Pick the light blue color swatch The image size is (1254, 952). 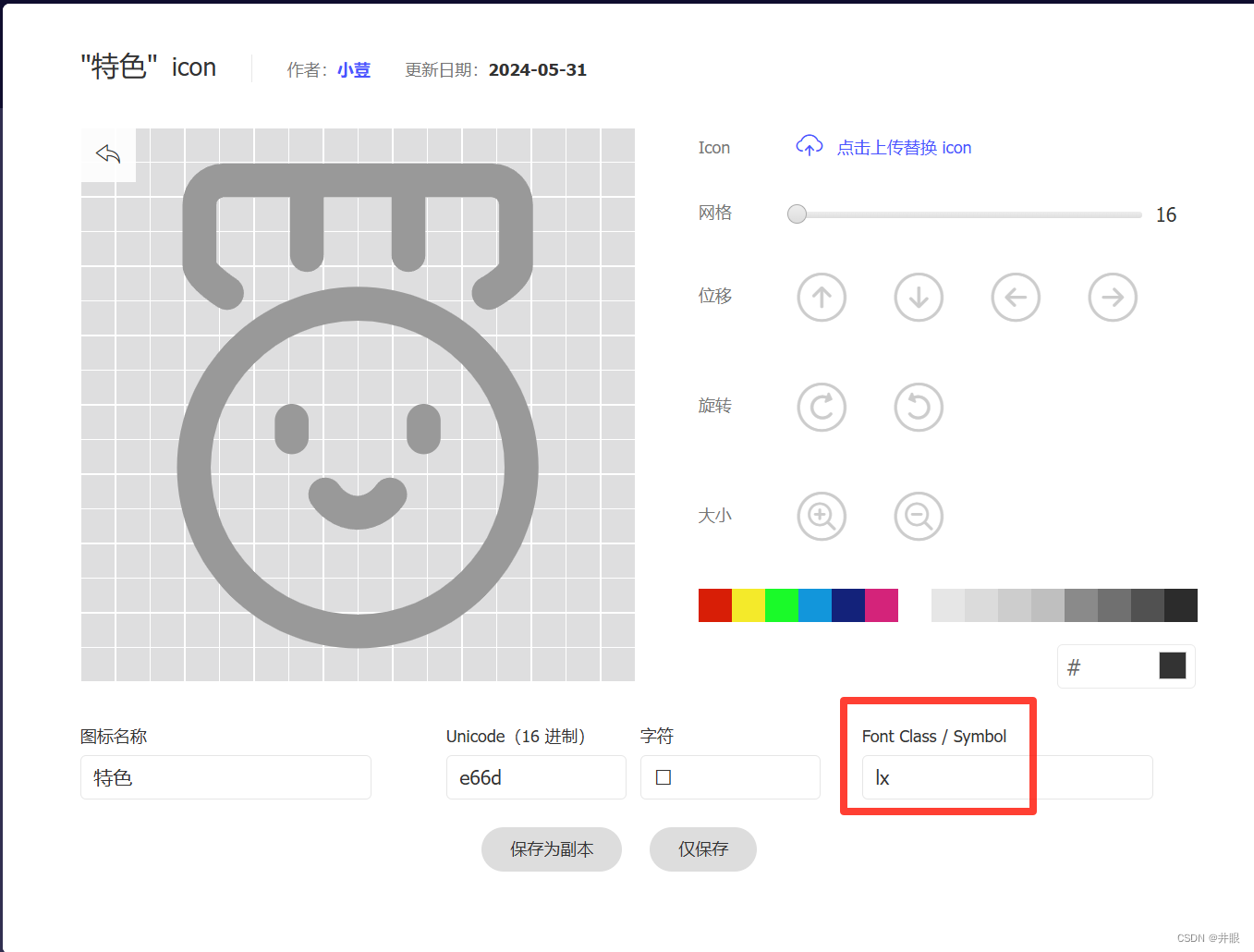tap(815, 605)
